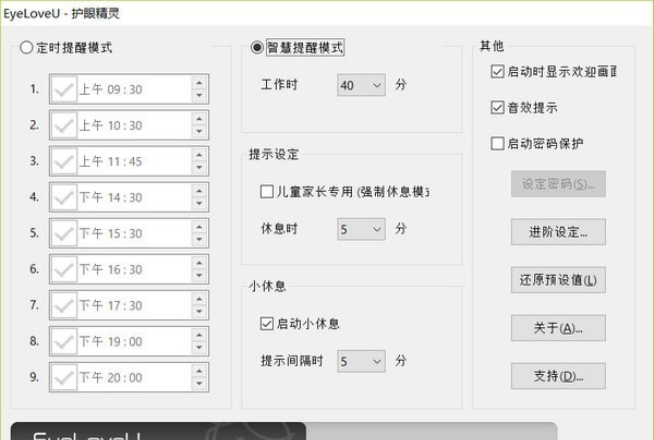The width and height of the screenshot is (654, 440).
Task: Open 进阶设定... advanced settings
Action: tap(558, 232)
